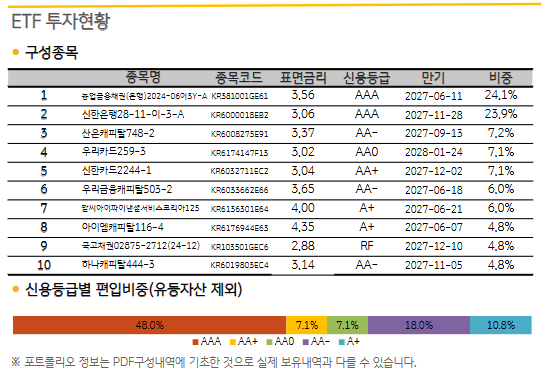Click the yellow 7.1% AA+ bar segment
Viewport: 545px width, 370px height.
click(x=307, y=325)
